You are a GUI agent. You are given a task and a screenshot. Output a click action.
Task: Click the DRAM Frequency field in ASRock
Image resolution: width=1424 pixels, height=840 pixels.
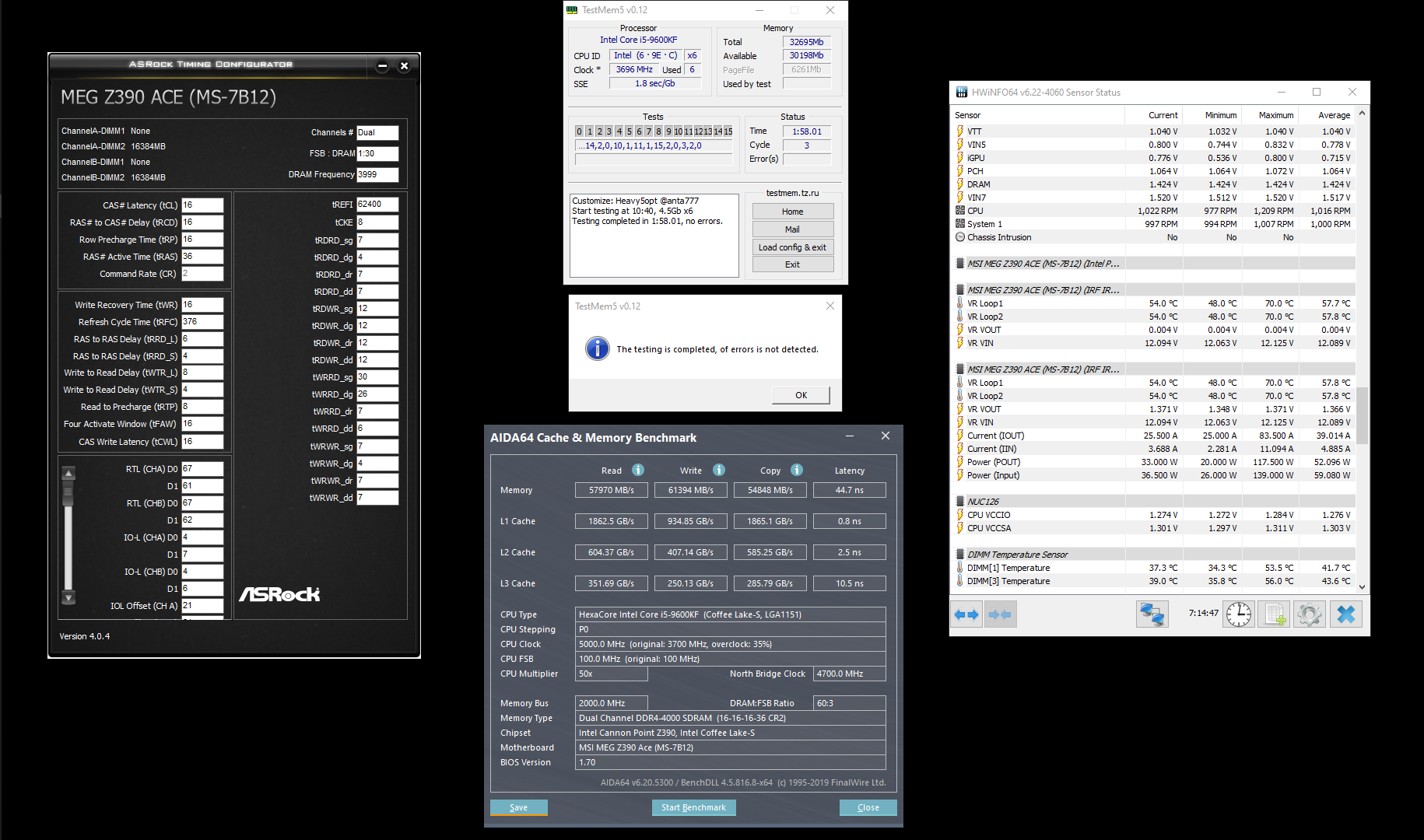tap(377, 175)
